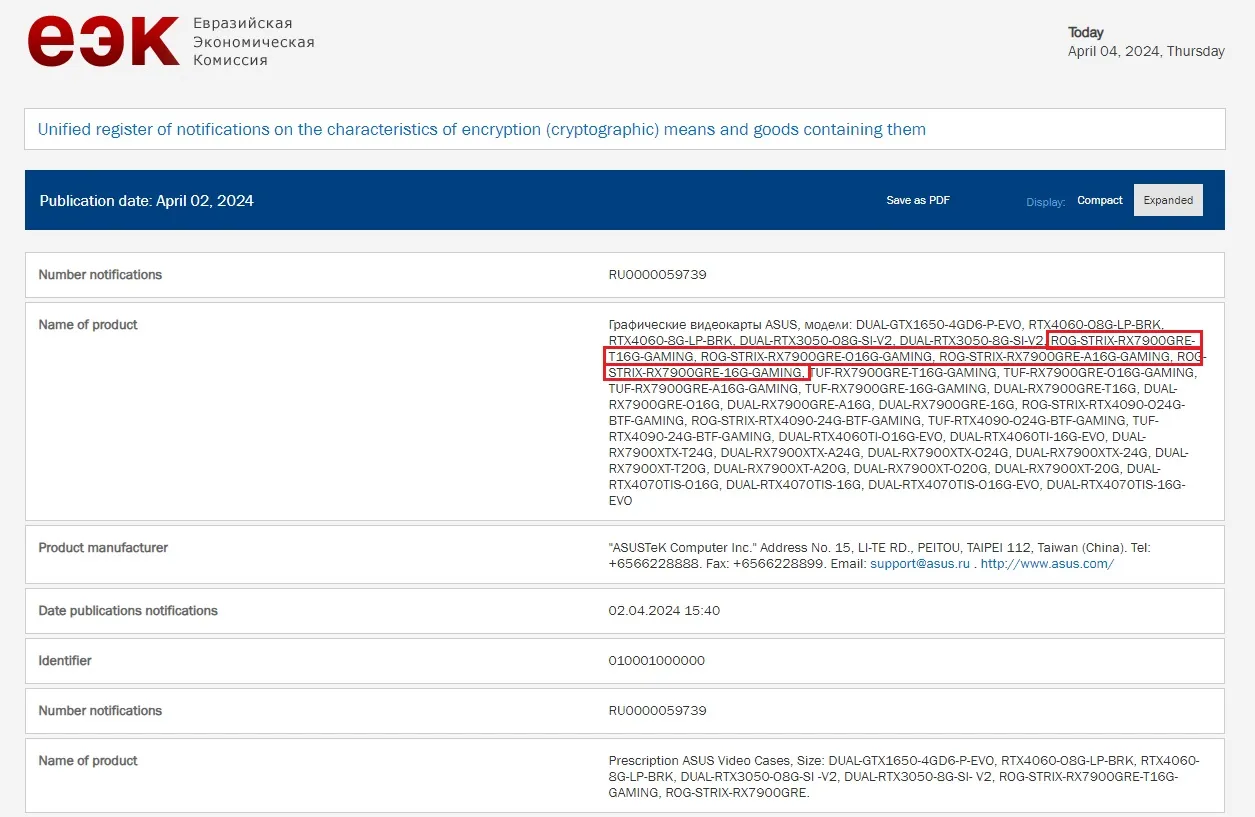The height and width of the screenshot is (817, 1255).
Task: Click the Display: label in the header
Action: pos(1045,202)
